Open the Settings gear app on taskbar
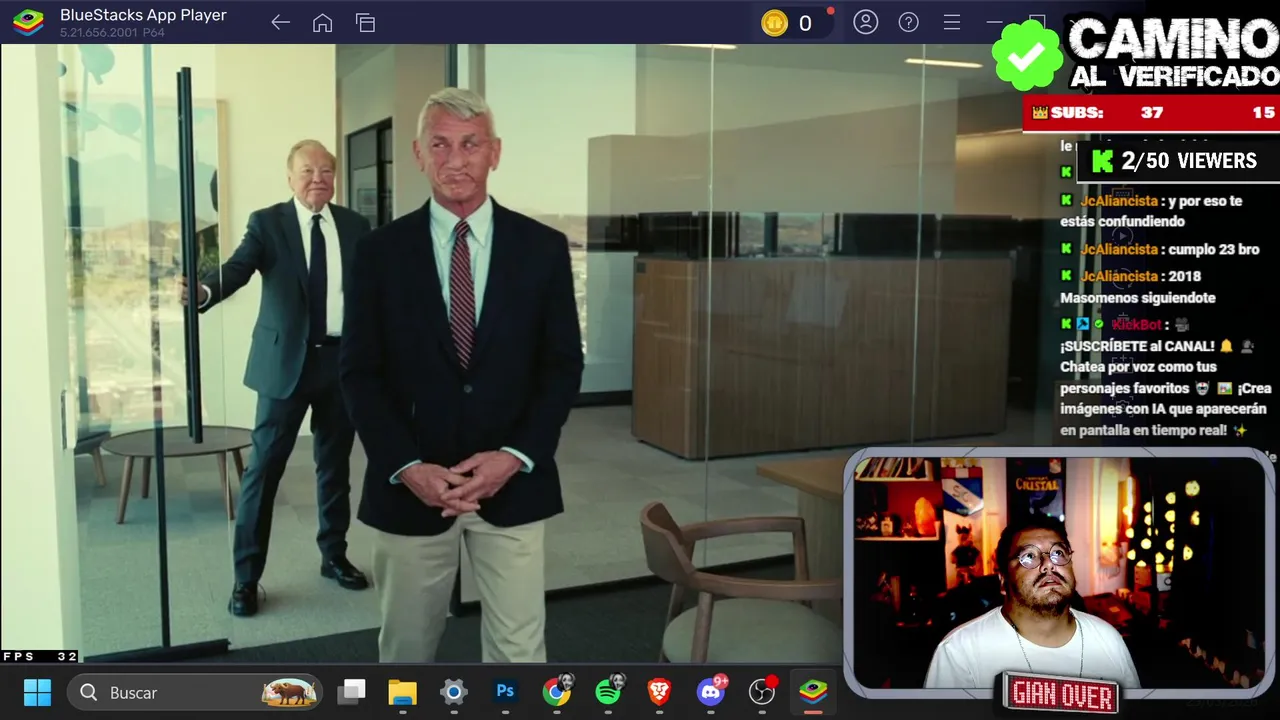This screenshot has height=720, width=1280. [454, 692]
